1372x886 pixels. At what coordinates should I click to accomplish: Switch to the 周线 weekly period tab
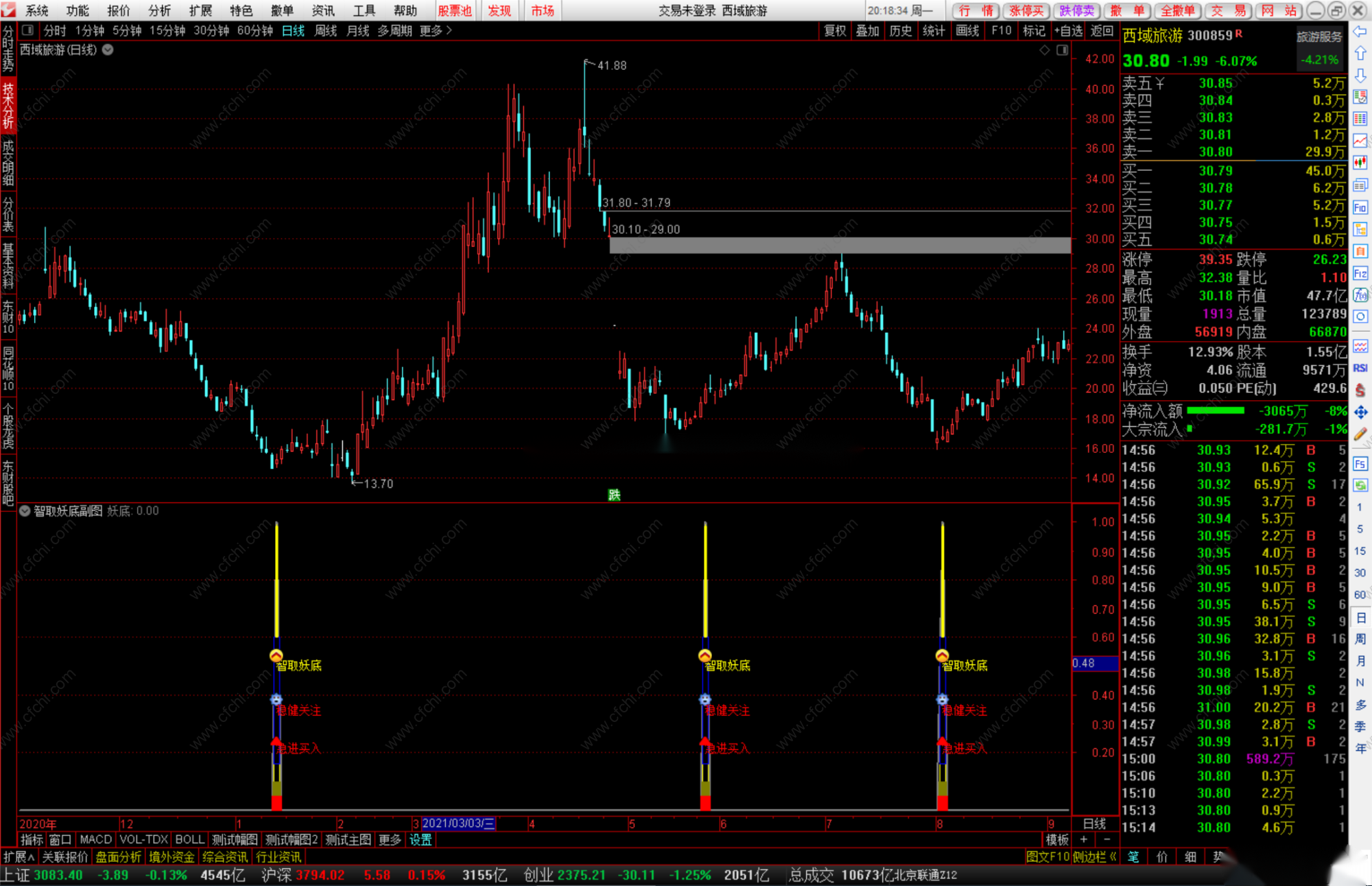325,30
